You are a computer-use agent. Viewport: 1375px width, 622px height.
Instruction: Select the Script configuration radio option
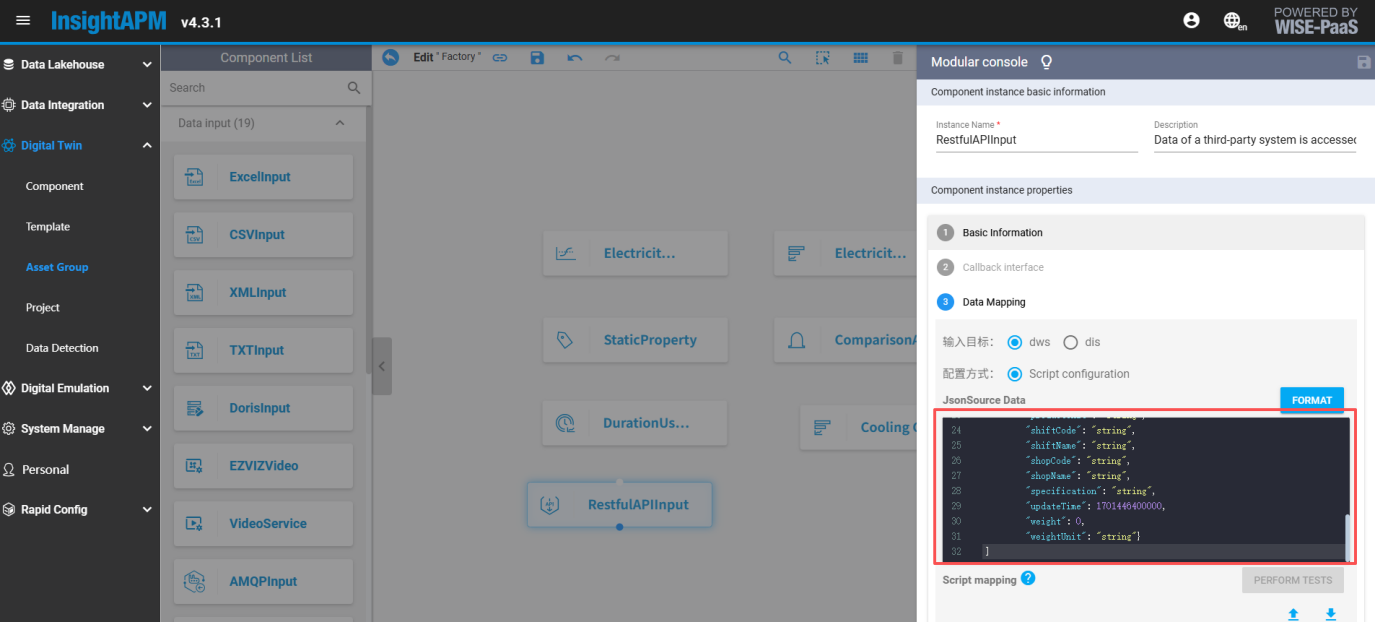[x=1015, y=374]
